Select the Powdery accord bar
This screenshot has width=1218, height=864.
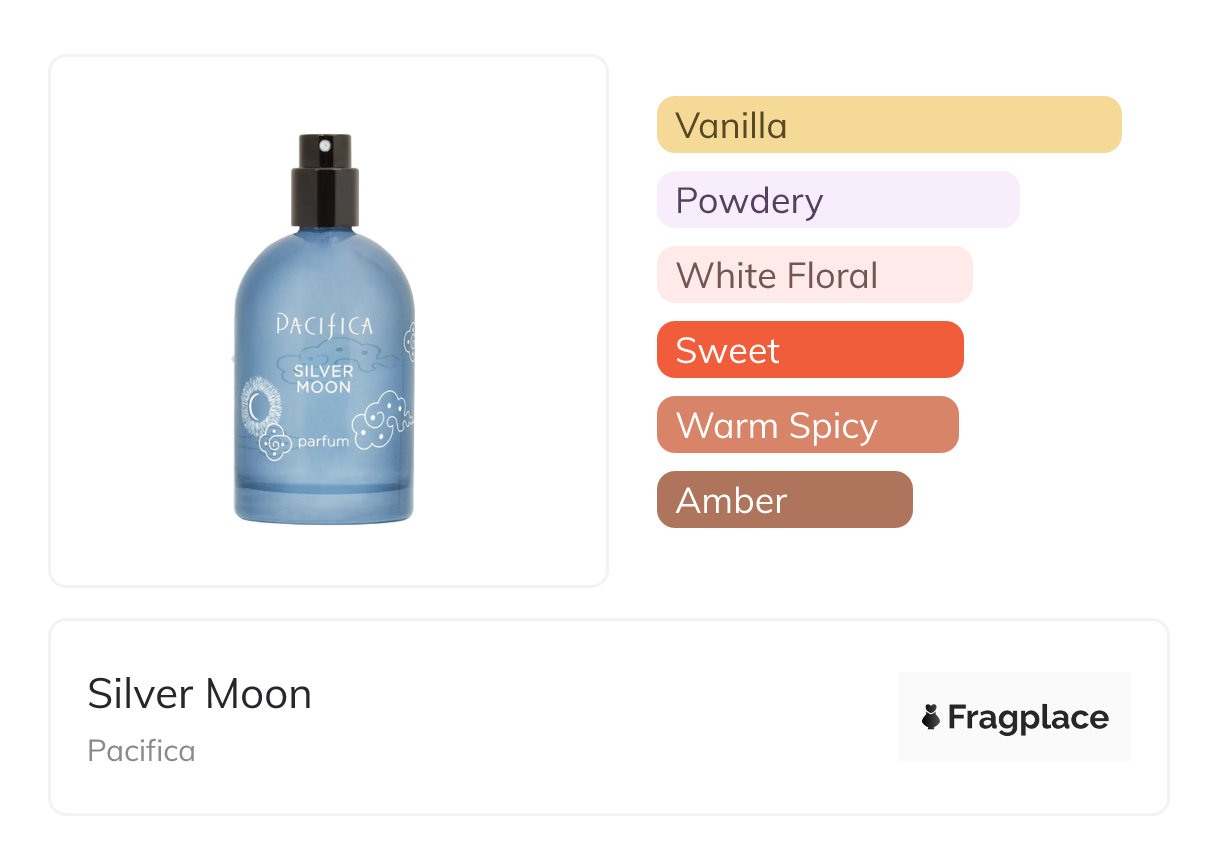click(837, 200)
